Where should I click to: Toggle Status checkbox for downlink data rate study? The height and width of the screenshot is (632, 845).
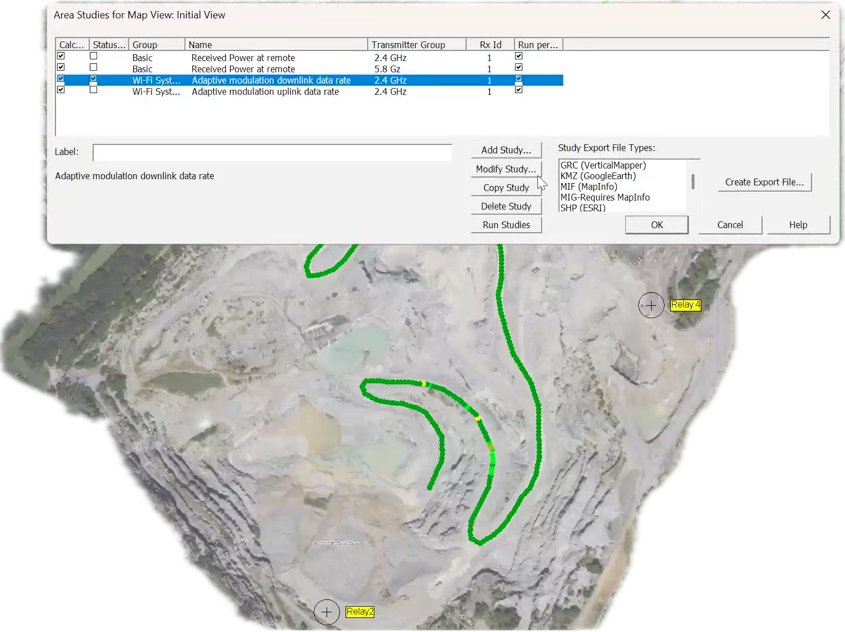[94, 79]
